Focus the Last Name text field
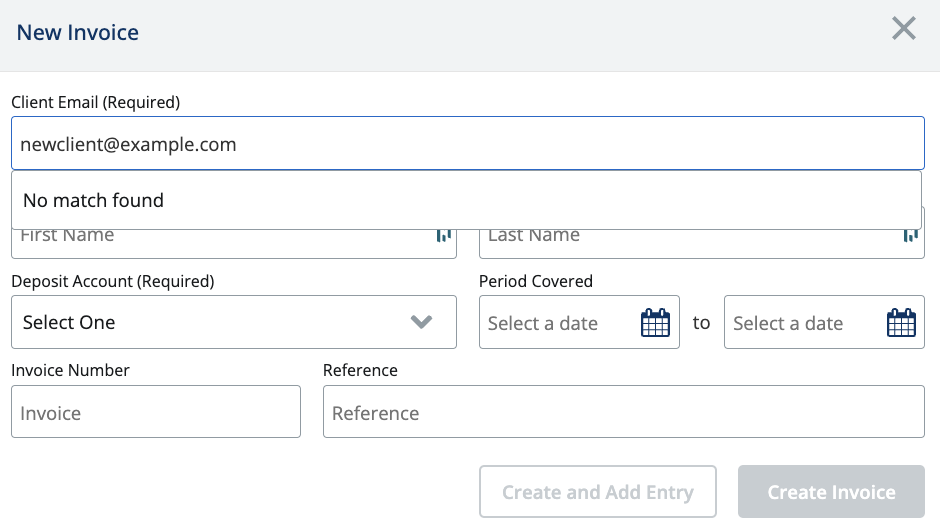Image resolution: width=940 pixels, height=532 pixels. 690,242
